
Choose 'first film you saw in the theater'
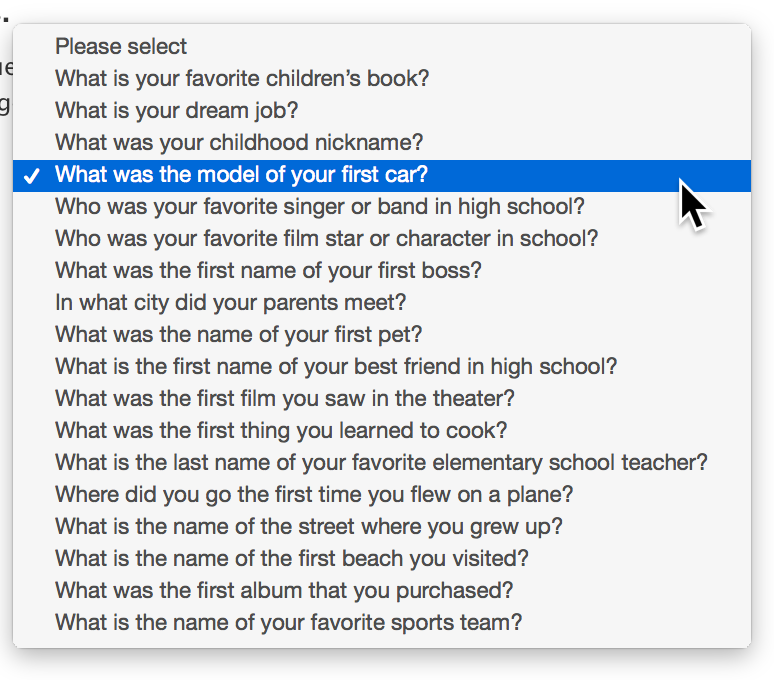pos(382,399)
